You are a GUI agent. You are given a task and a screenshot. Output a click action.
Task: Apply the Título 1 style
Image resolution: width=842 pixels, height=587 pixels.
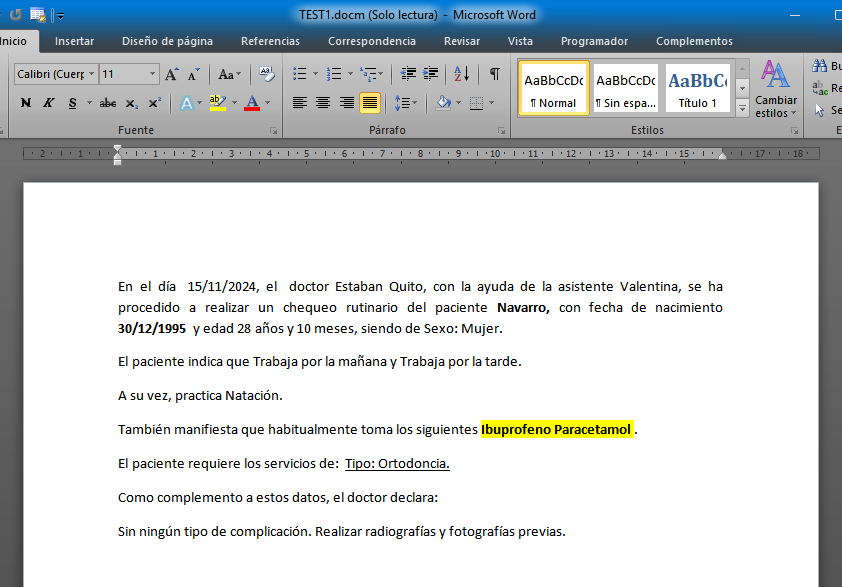(x=698, y=90)
